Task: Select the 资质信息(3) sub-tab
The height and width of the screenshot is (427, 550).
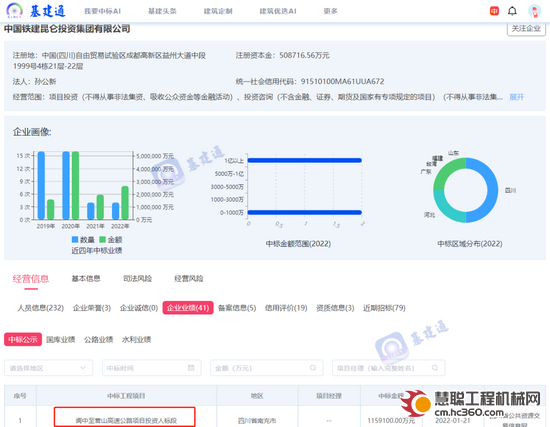Action: click(x=335, y=308)
